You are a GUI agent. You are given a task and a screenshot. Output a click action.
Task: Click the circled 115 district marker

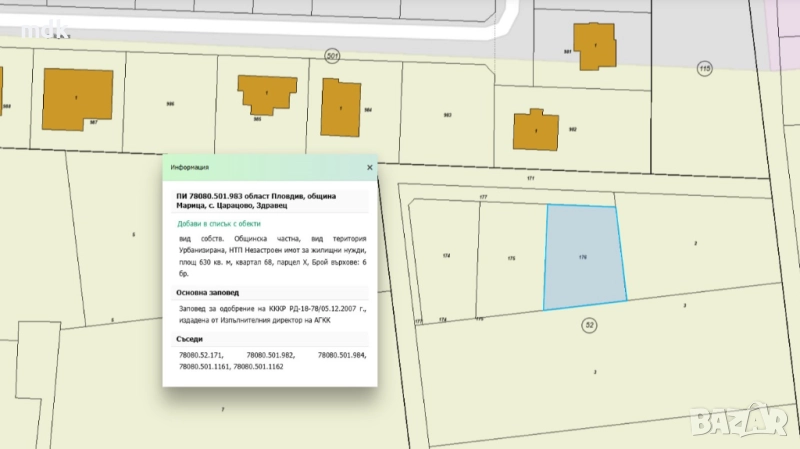coord(704,67)
